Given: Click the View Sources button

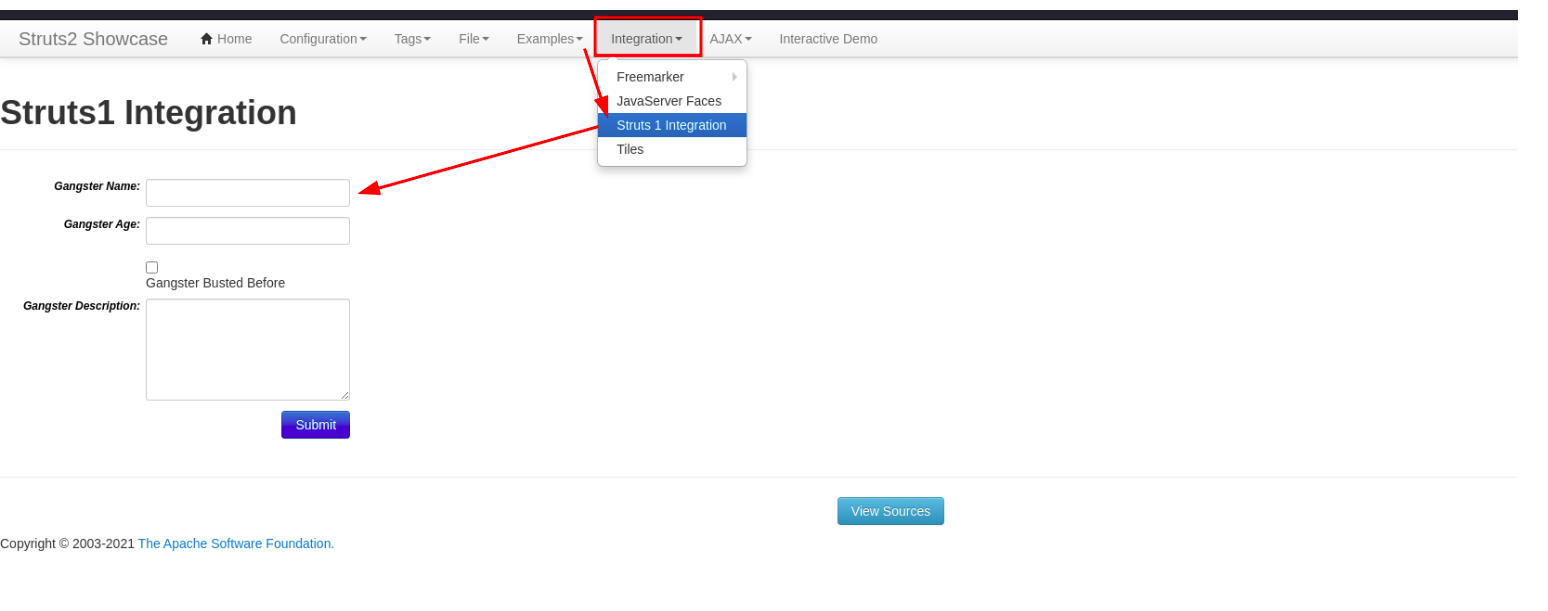Looking at the screenshot, I should coord(890,511).
